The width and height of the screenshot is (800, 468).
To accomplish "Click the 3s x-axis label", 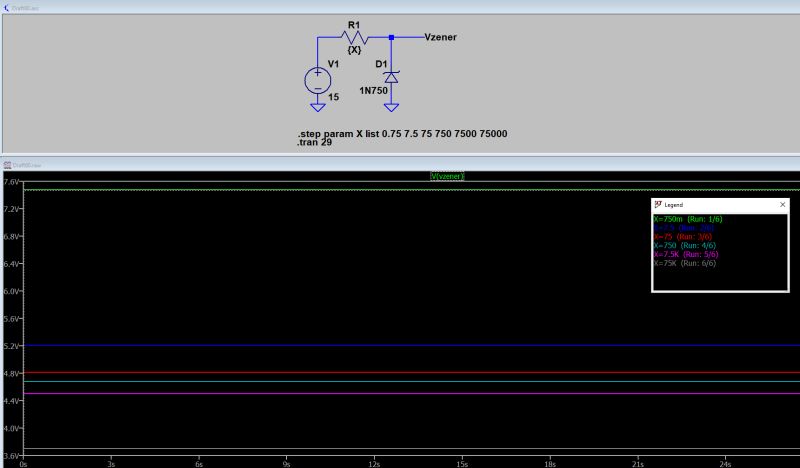I will (x=111, y=464).
